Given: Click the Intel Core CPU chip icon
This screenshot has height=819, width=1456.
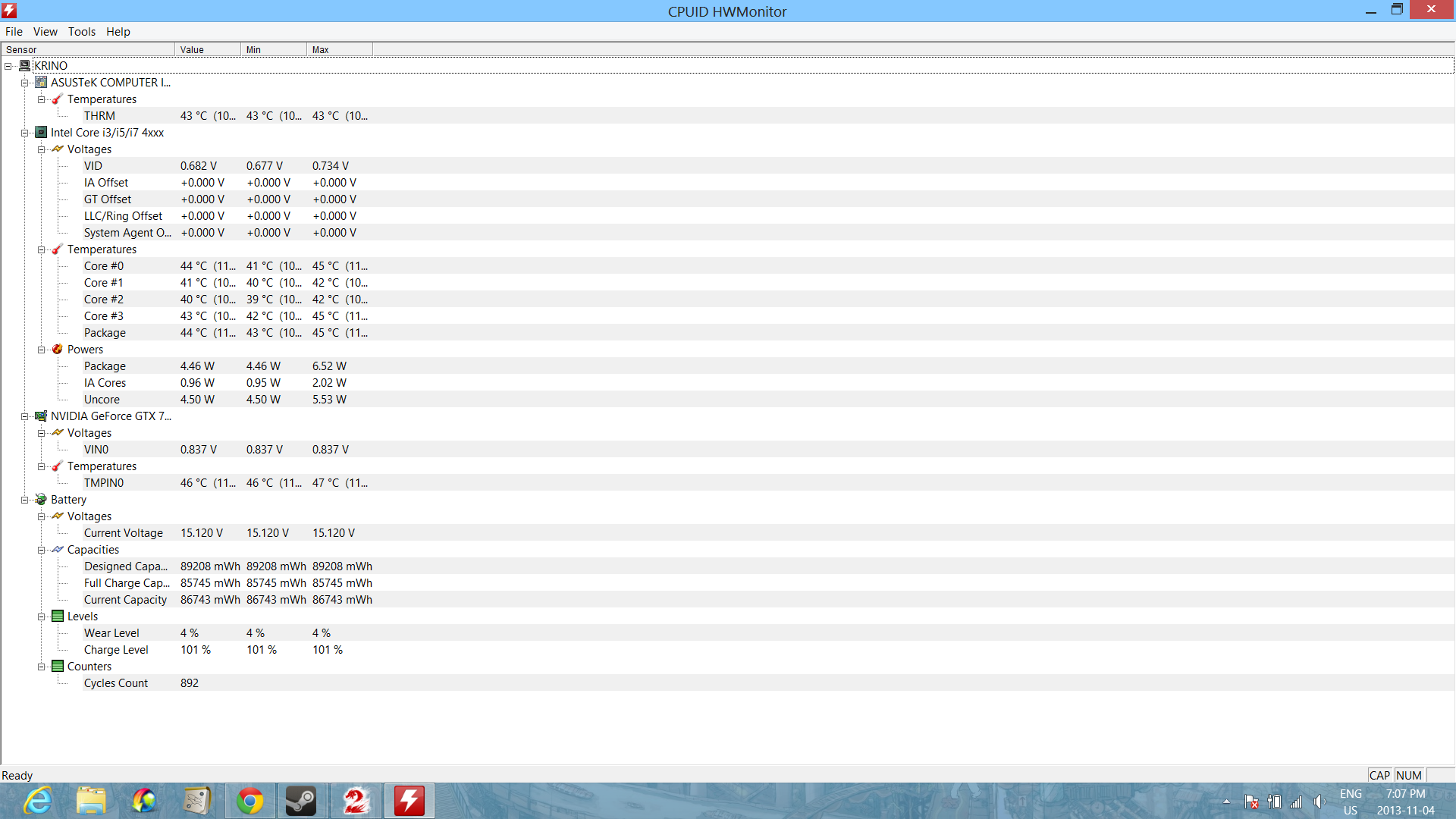Looking at the screenshot, I should click(41, 133).
